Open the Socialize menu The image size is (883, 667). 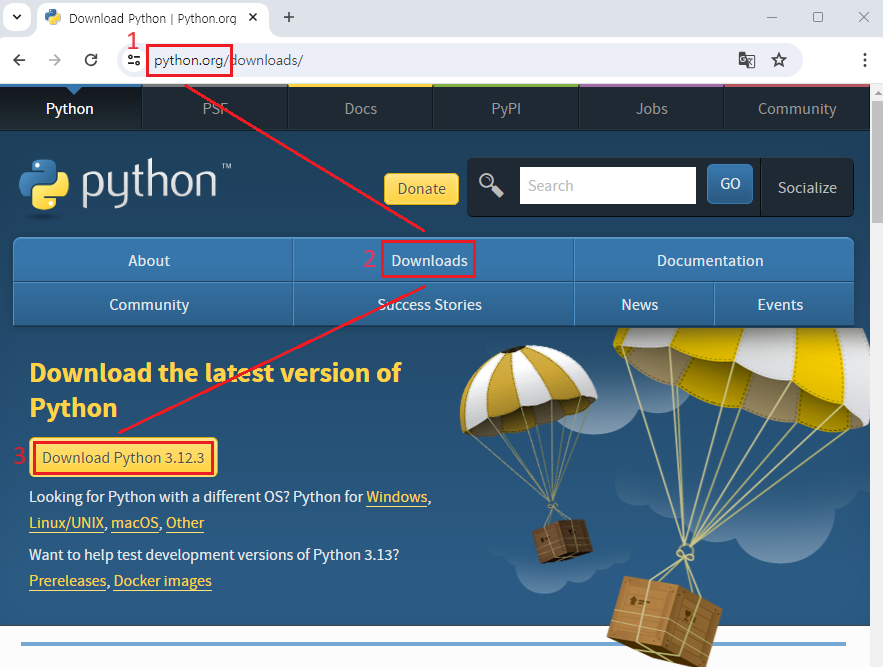(x=807, y=188)
